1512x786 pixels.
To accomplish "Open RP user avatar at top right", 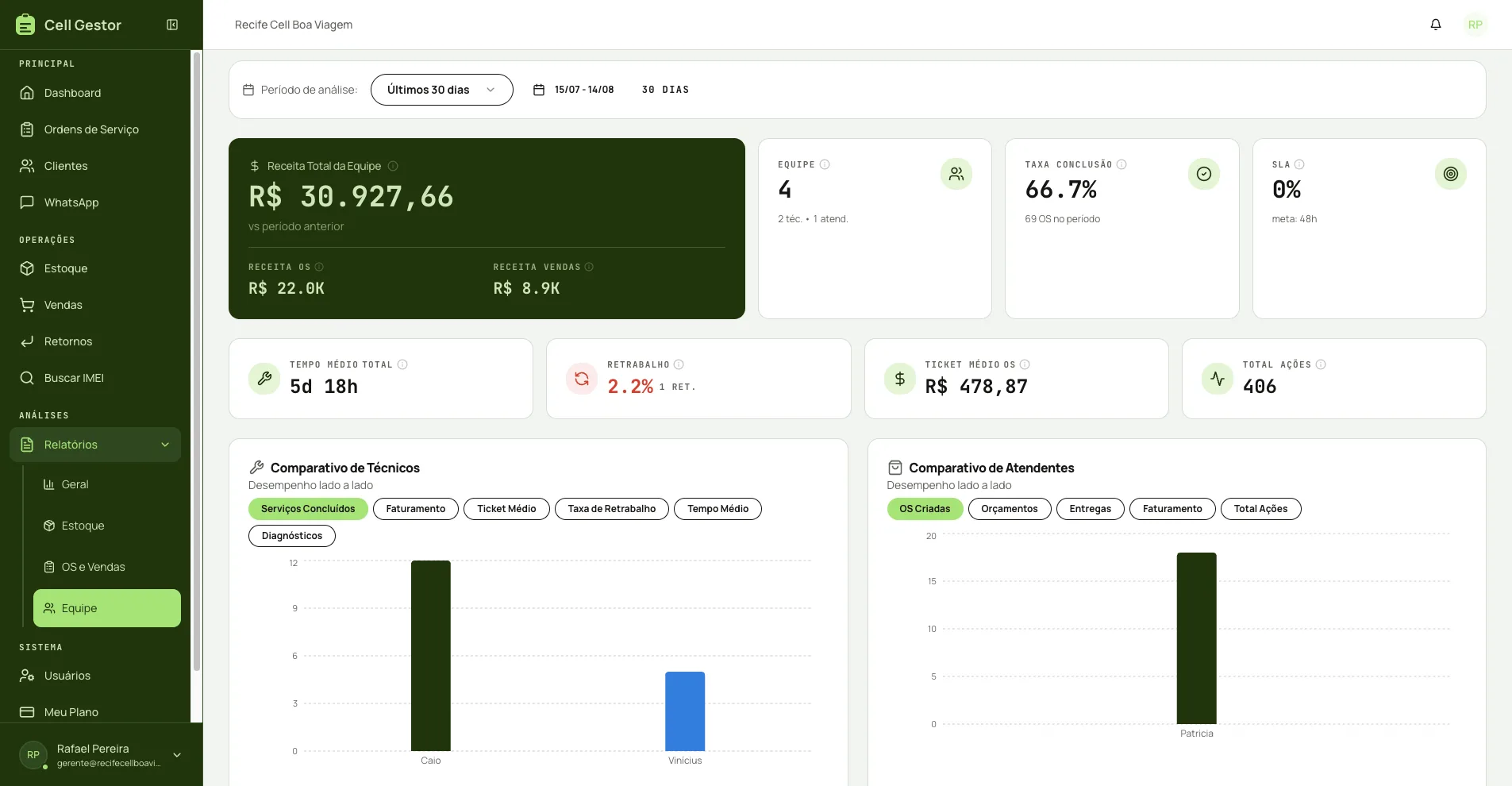I will 1475,25.
